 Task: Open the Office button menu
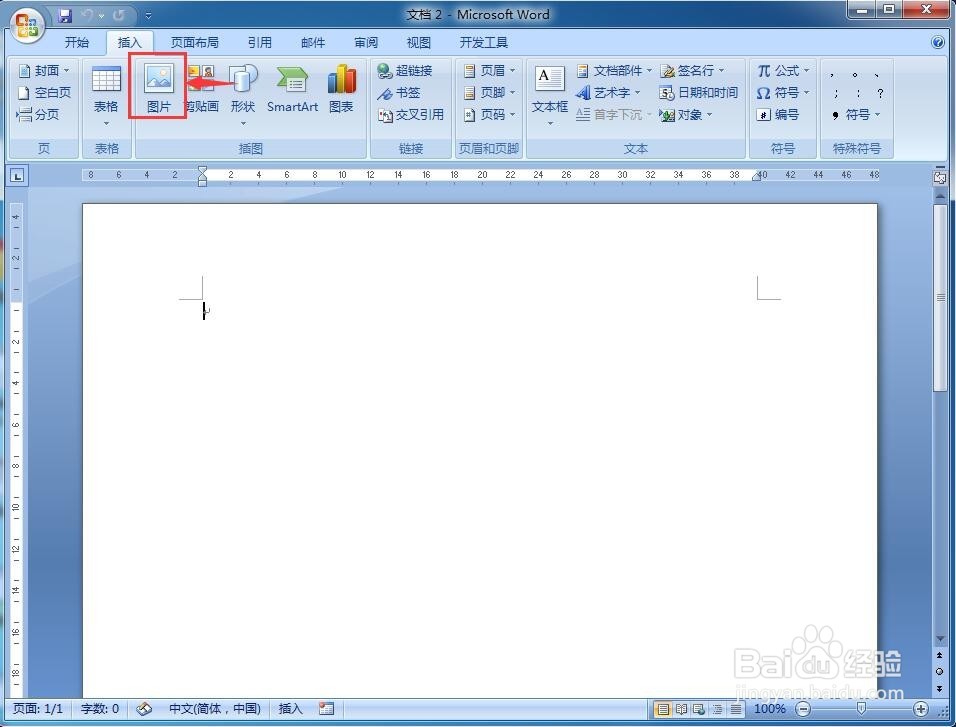[27, 25]
